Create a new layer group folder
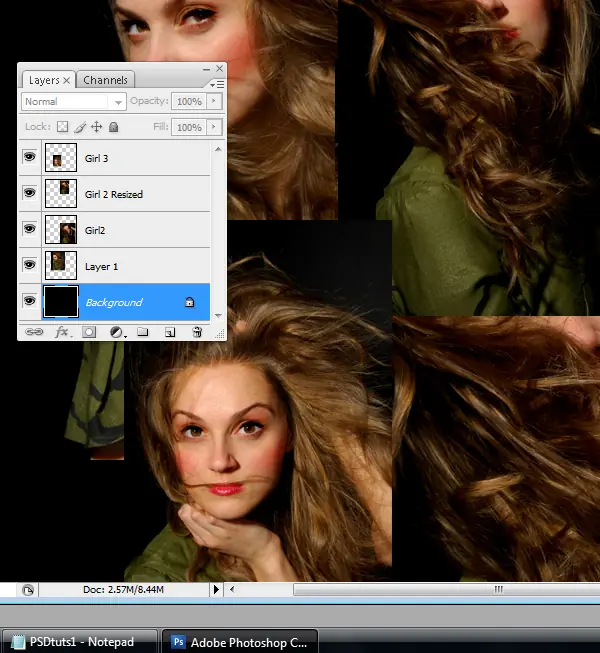Image resolution: width=600 pixels, height=653 pixels. (143, 332)
